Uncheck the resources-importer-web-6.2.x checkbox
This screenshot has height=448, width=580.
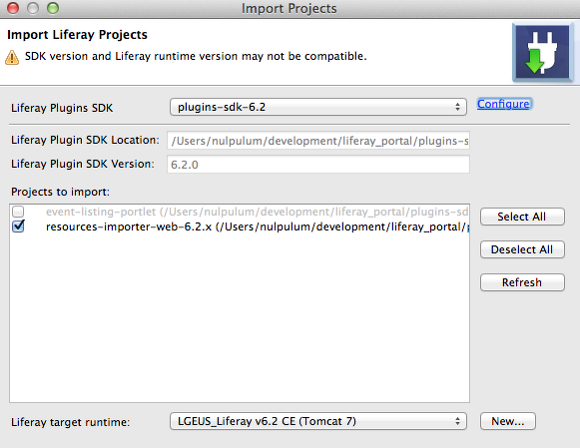18,226
